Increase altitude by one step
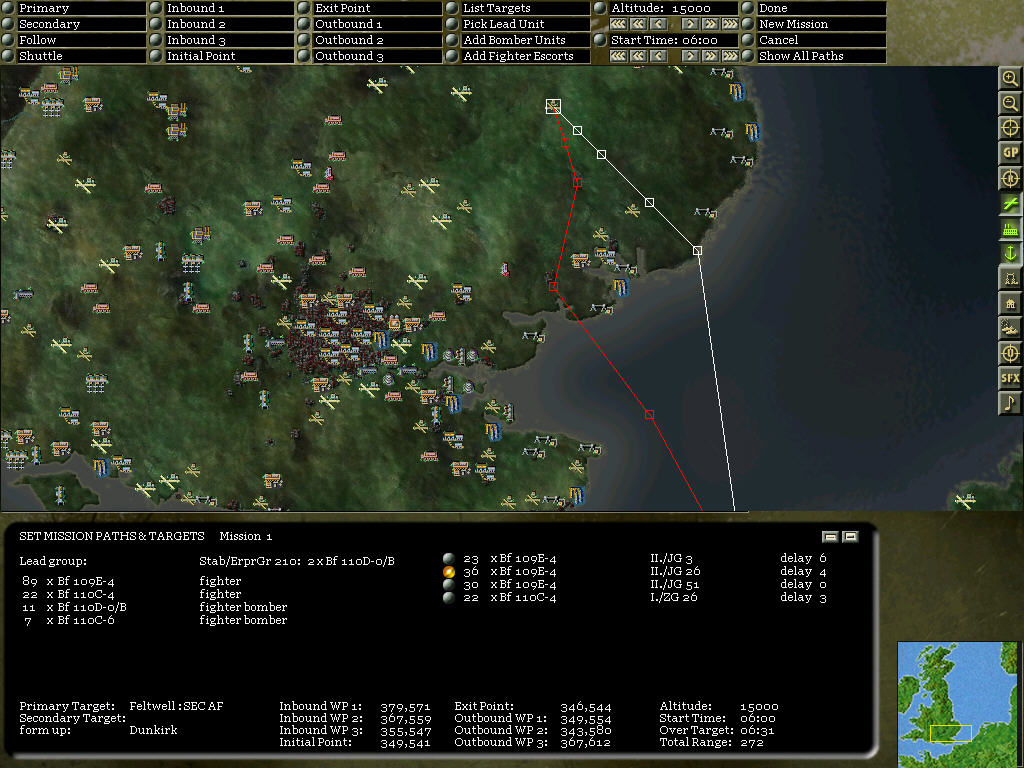The image size is (1024, 768). click(x=690, y=24)
